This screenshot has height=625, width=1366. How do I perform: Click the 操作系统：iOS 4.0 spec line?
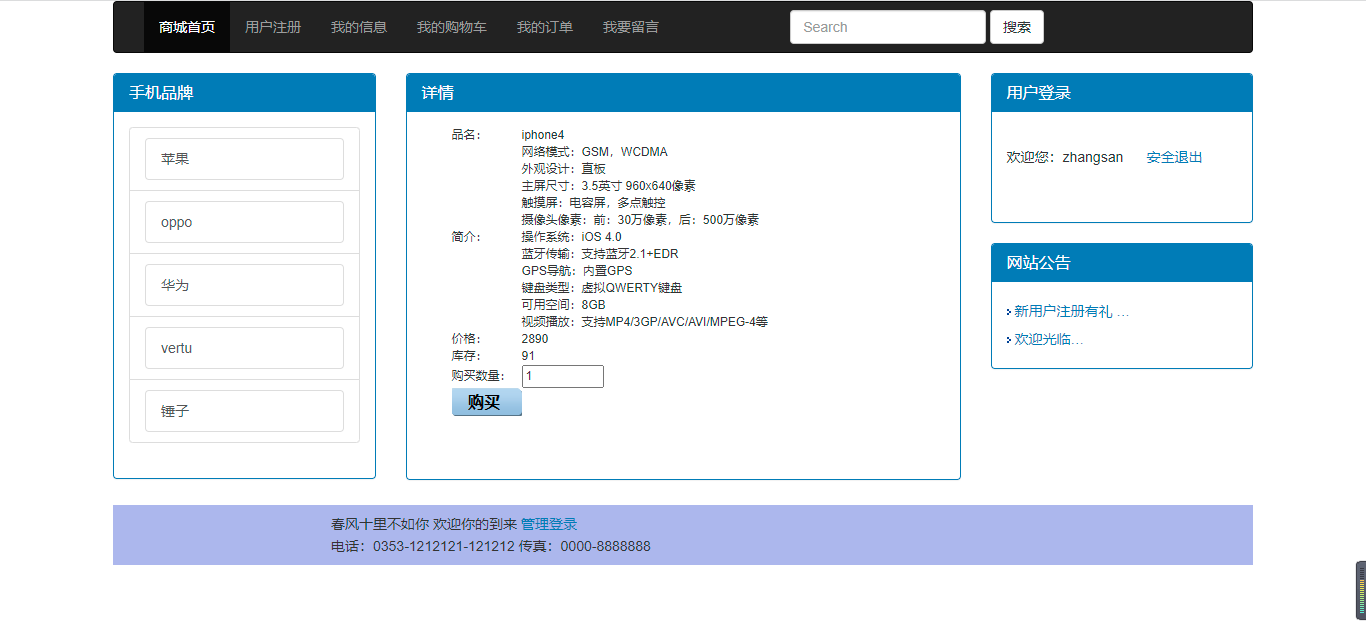[571, 237]
